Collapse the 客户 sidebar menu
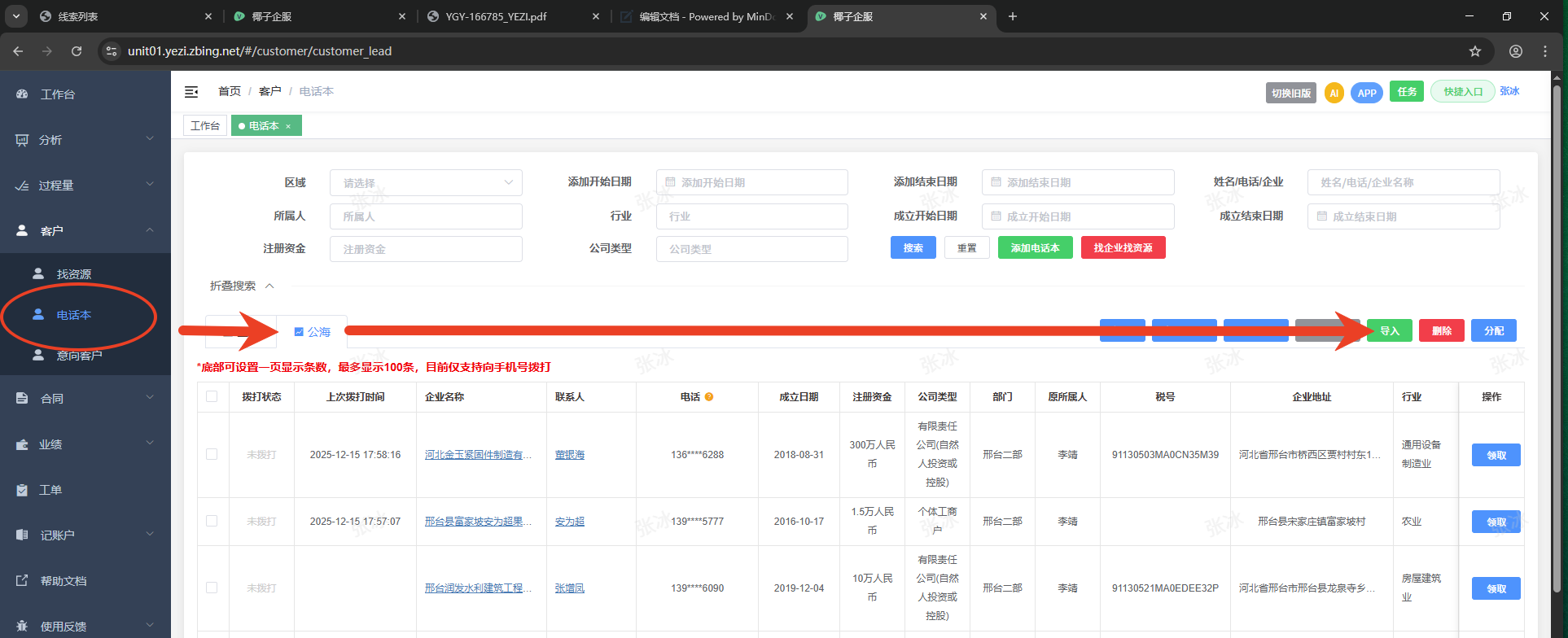 tap(150, 230)
